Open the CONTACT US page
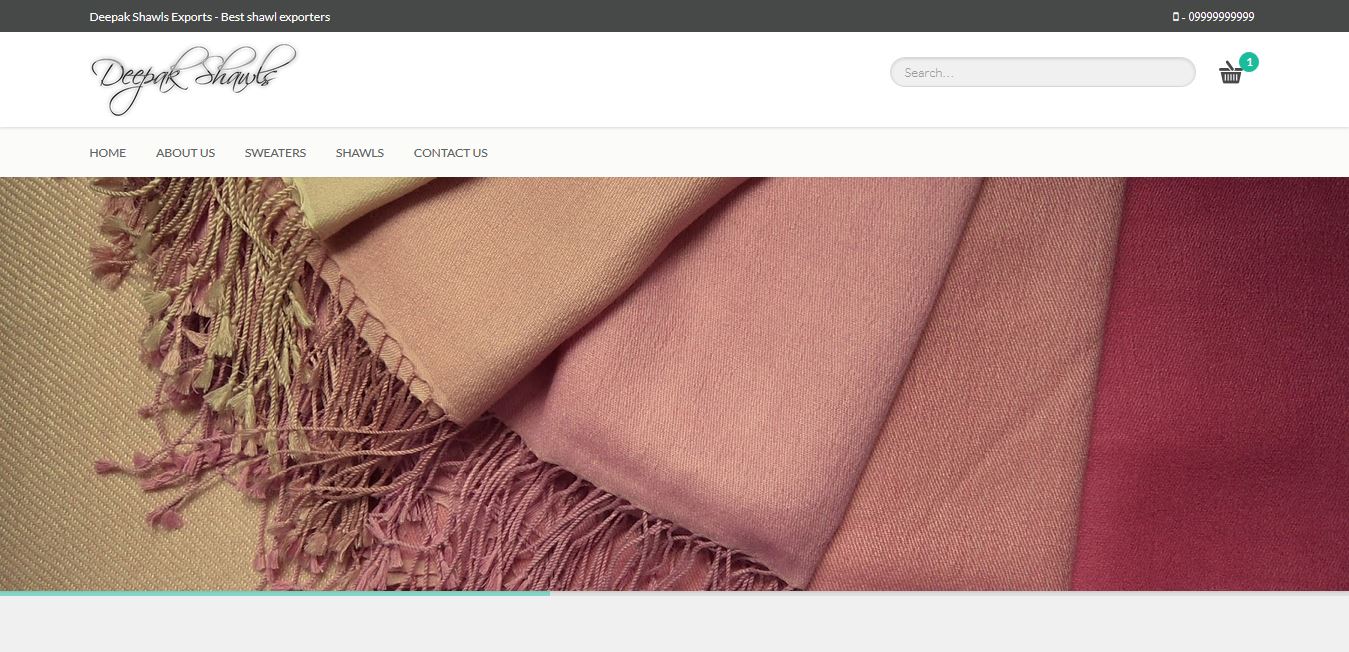This screenshot has width=1349, height=652. tap(451, 153)
